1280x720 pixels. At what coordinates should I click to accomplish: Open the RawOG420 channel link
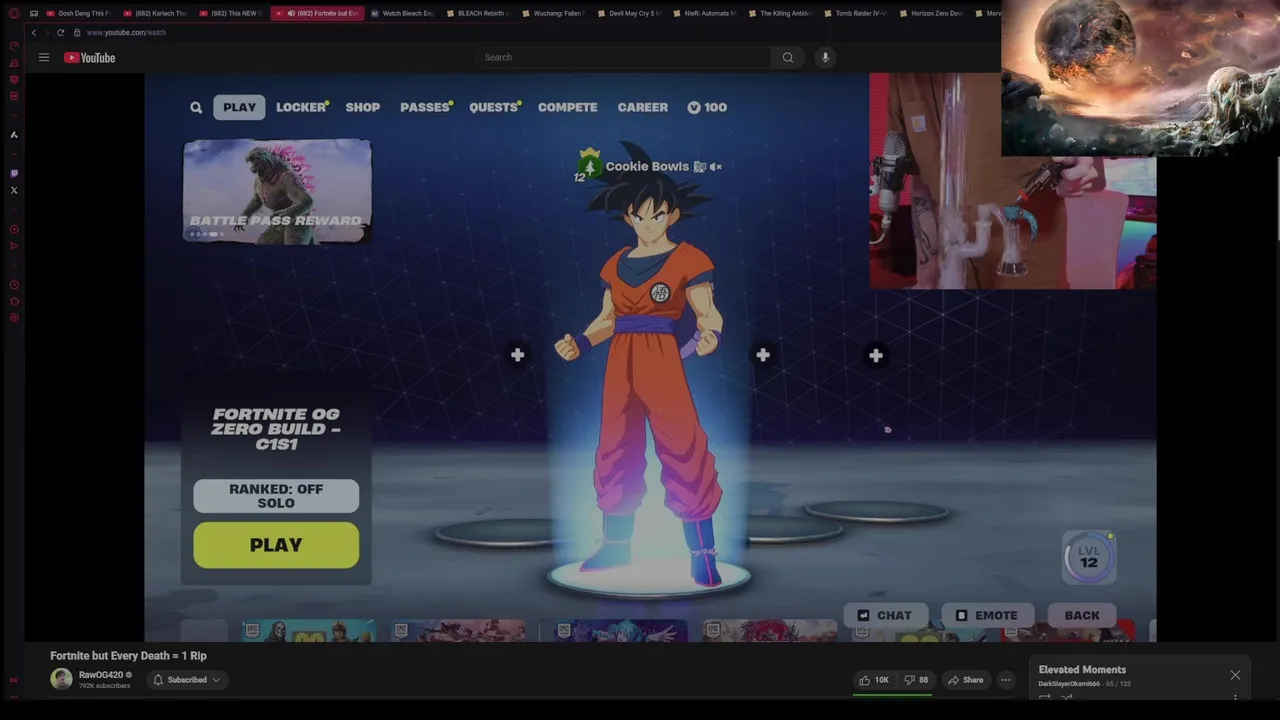tap(101, 675)
